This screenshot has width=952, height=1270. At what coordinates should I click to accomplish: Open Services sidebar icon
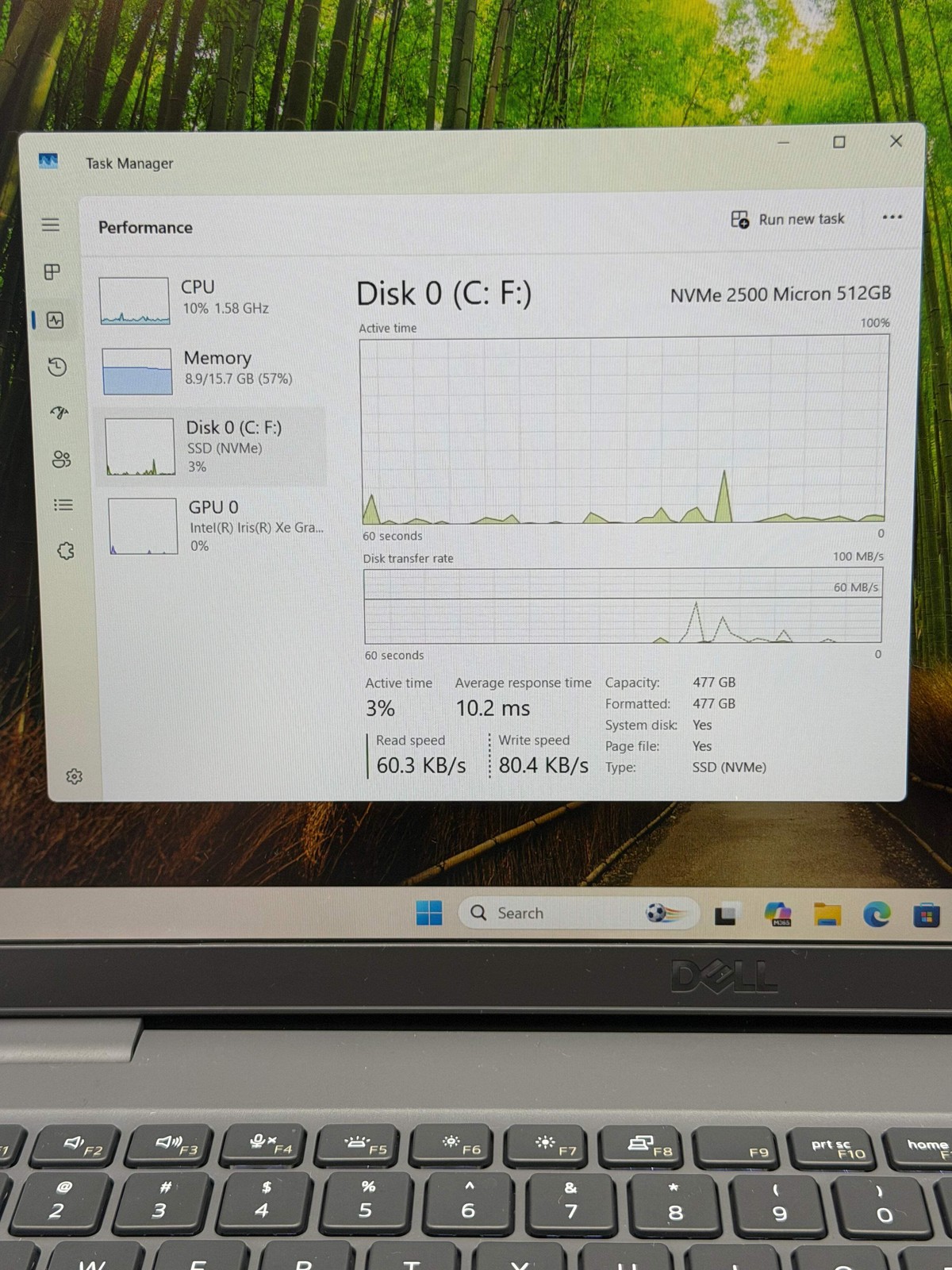click(x=66, y=551)
